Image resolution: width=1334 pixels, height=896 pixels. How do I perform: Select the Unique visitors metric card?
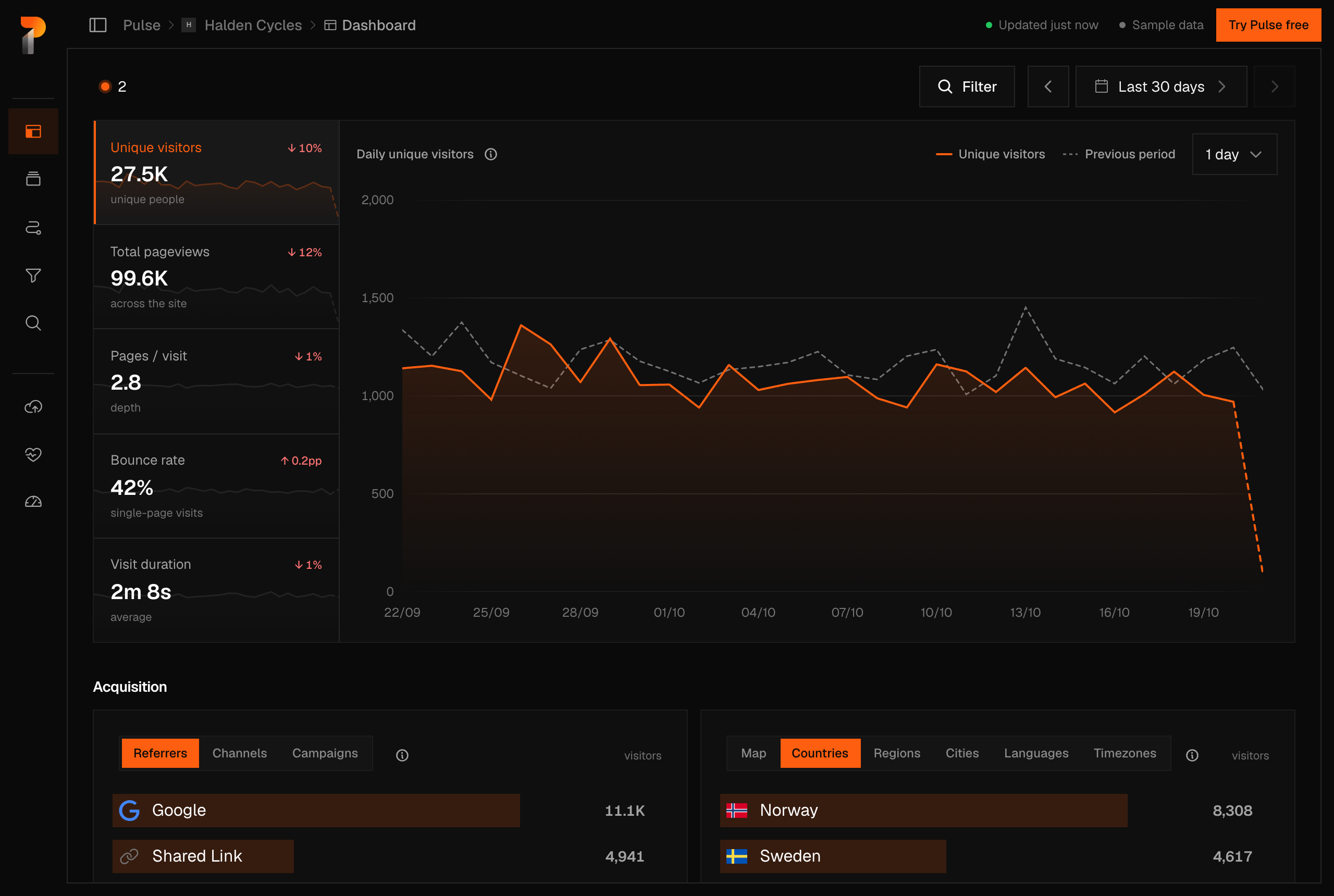pos(216,172)
